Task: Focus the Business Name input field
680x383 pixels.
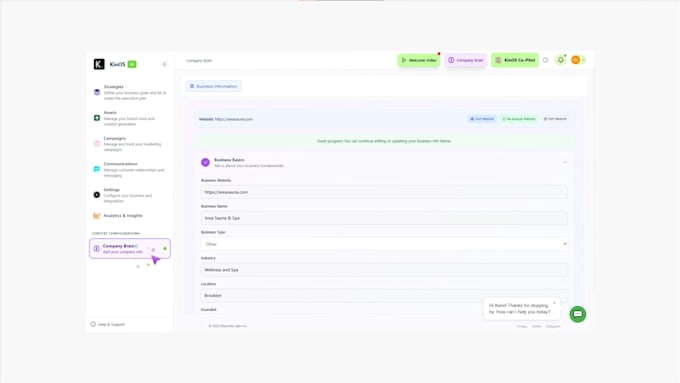Action: 384,218
